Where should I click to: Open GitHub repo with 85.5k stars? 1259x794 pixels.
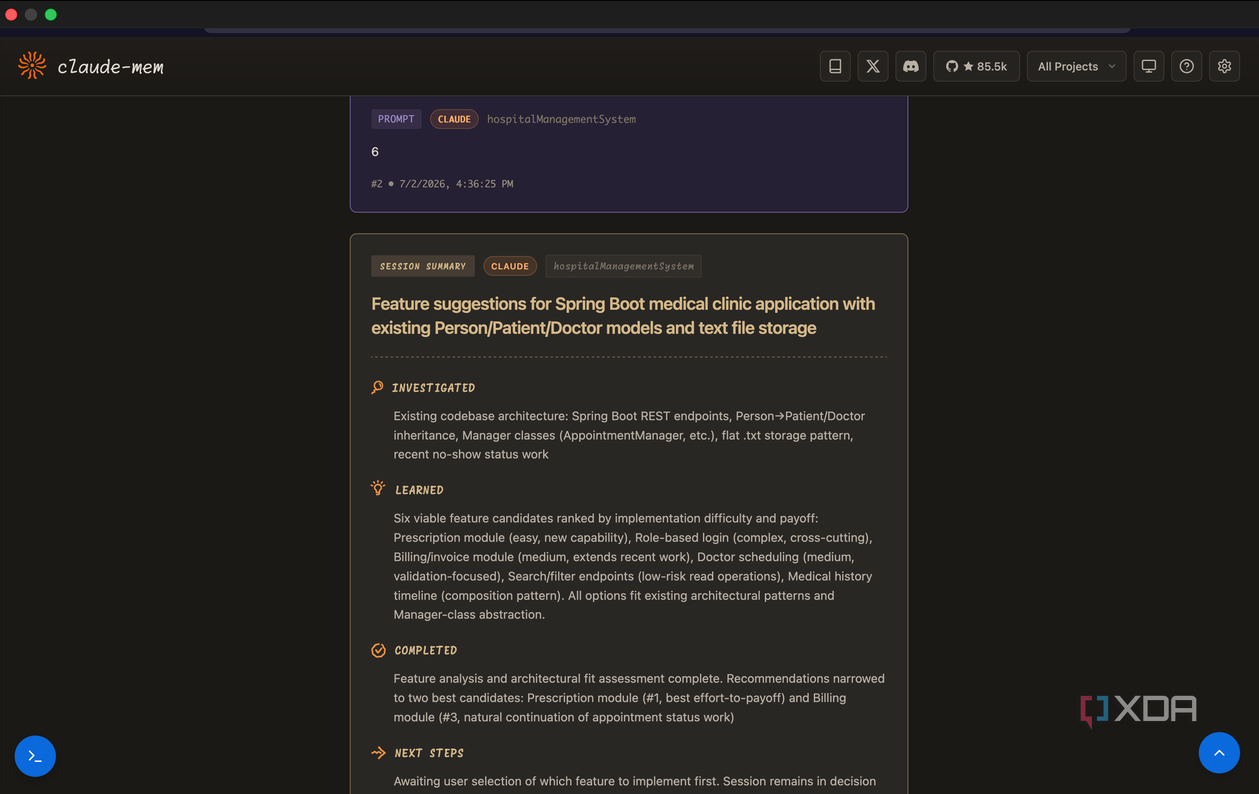click(977, 66)
